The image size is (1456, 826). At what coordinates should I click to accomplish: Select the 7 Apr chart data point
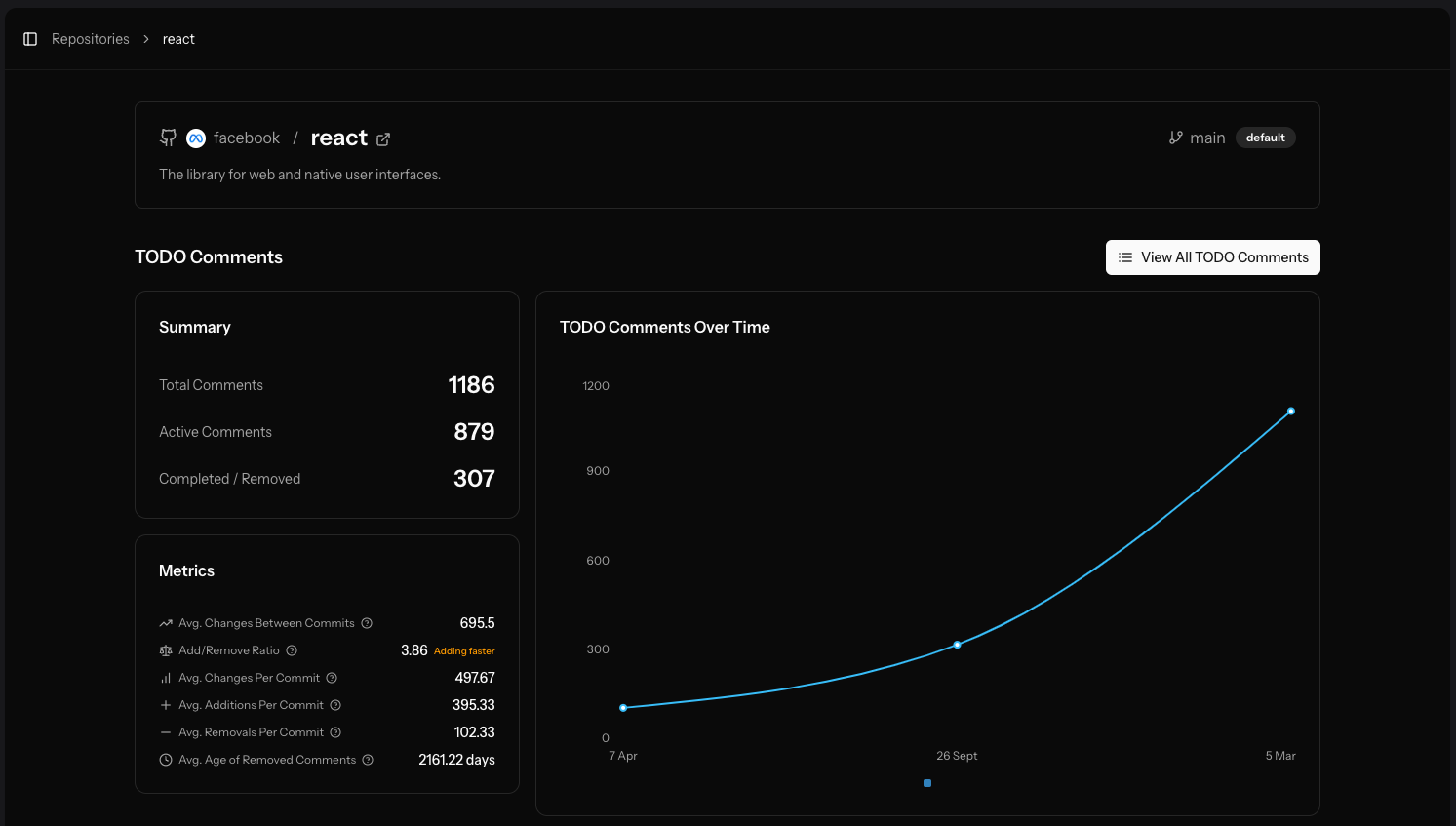(623, 708)
